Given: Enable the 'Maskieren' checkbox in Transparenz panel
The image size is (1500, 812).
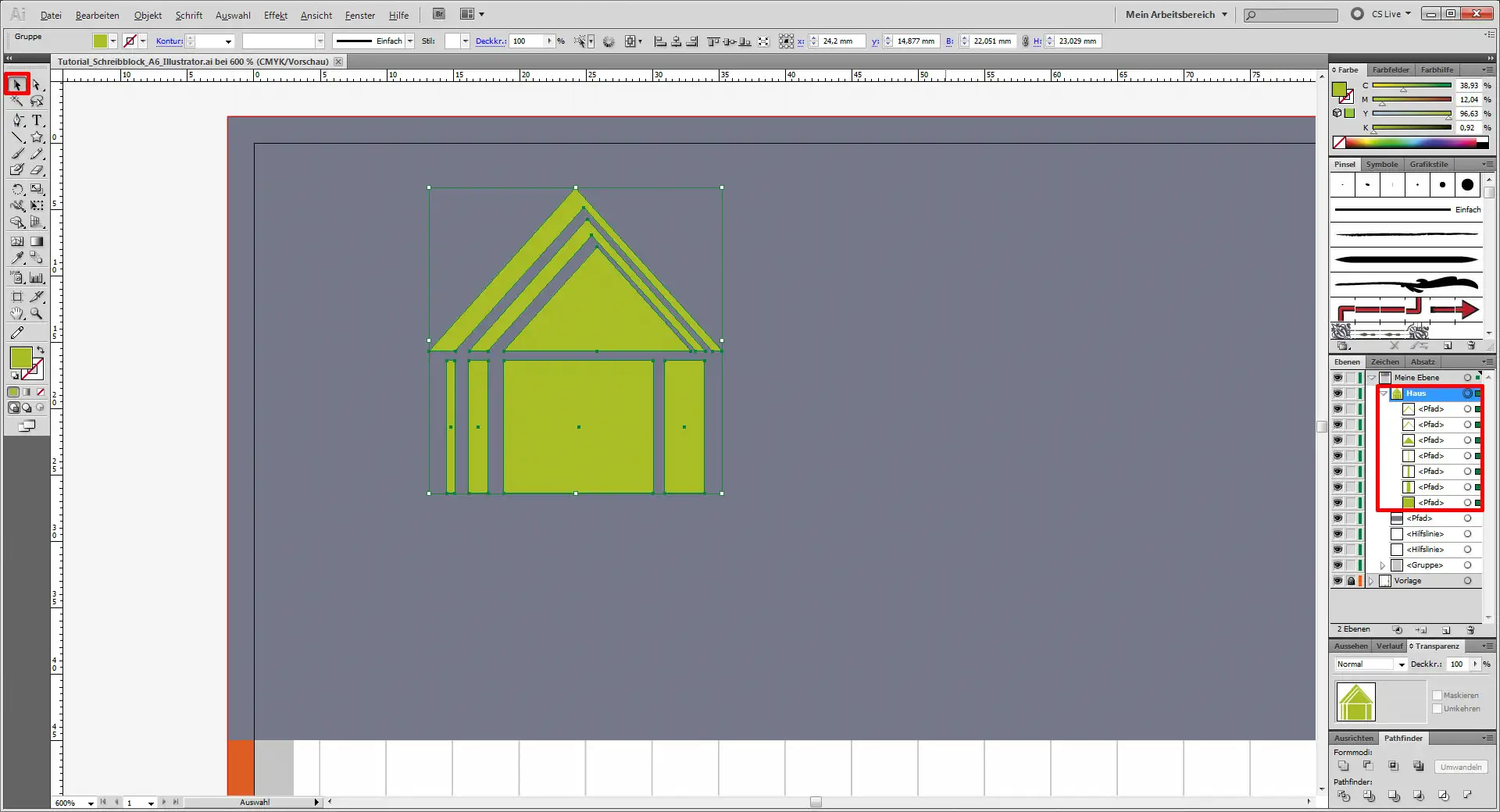Looking at the screenshot, I should (x=1438, y=695).
